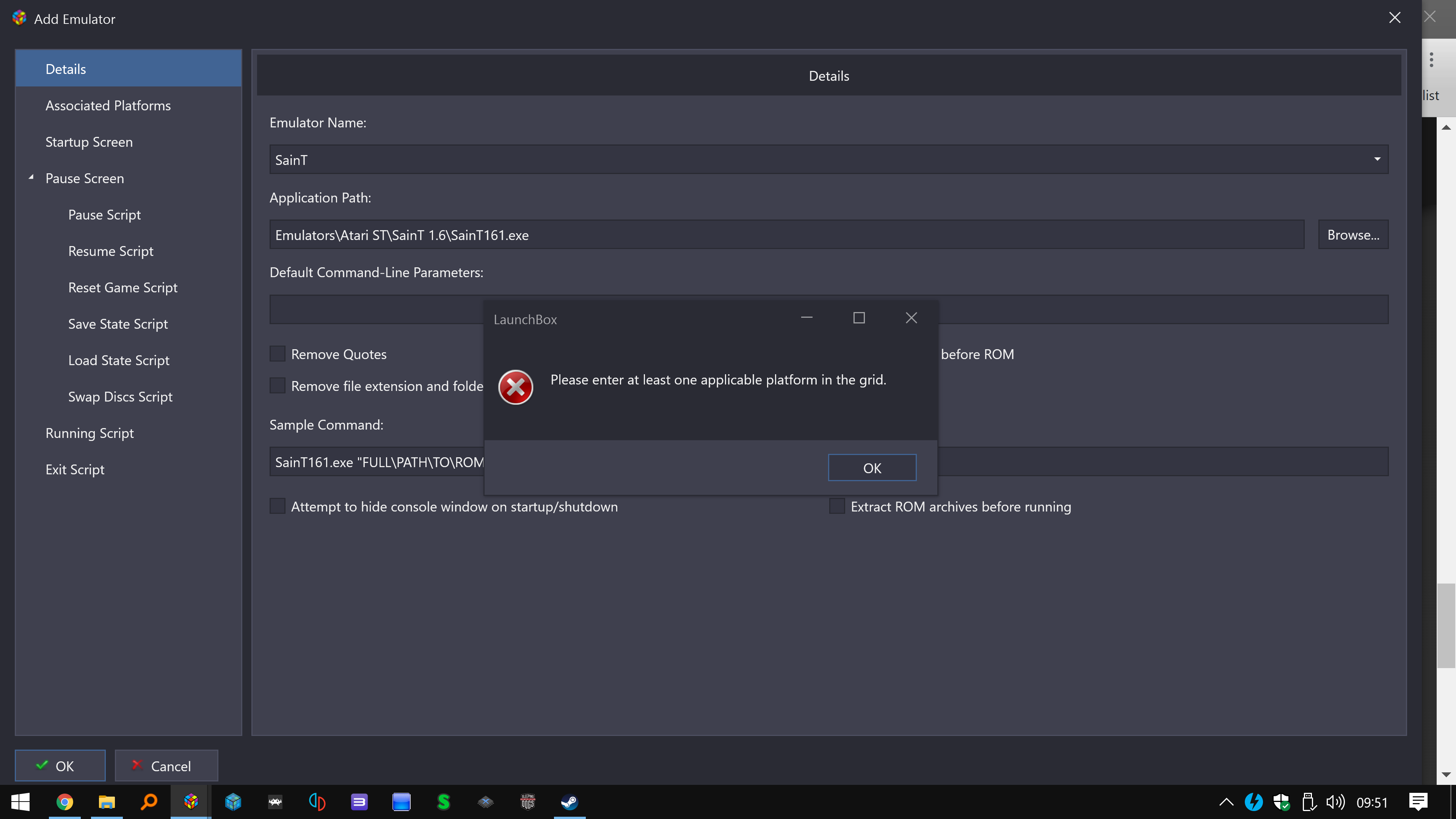Open the blue lightning bolt tray icon
The width and height of the screenshot is (1456, 819).
click(1253, 802)
